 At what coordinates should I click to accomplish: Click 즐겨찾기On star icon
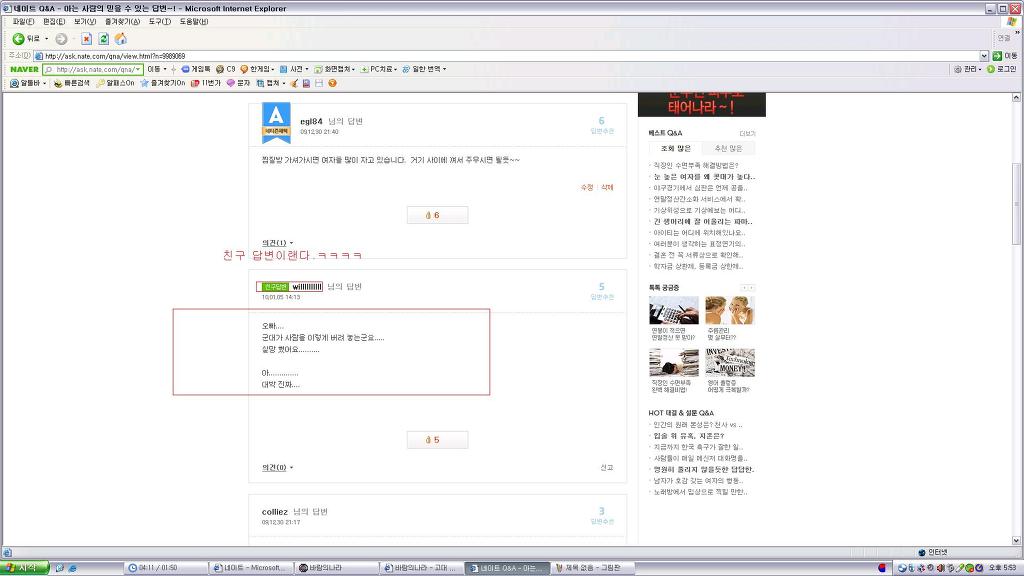click(x=163, y=84)
